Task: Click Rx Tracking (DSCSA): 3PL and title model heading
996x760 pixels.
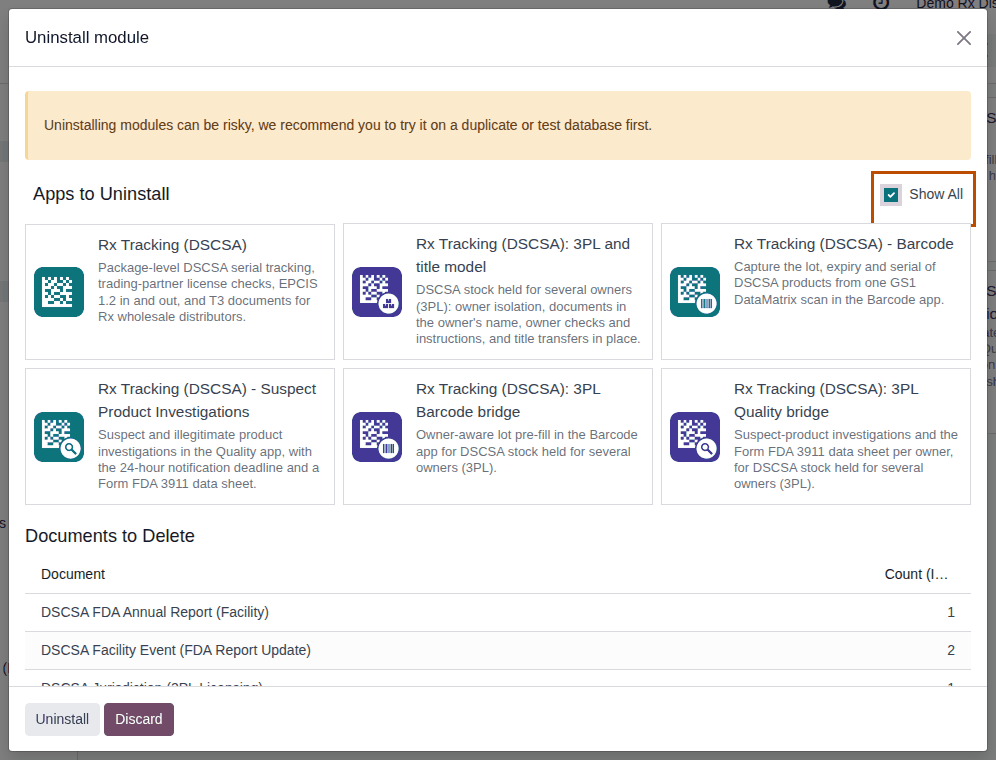Action: tap(523, 255)
